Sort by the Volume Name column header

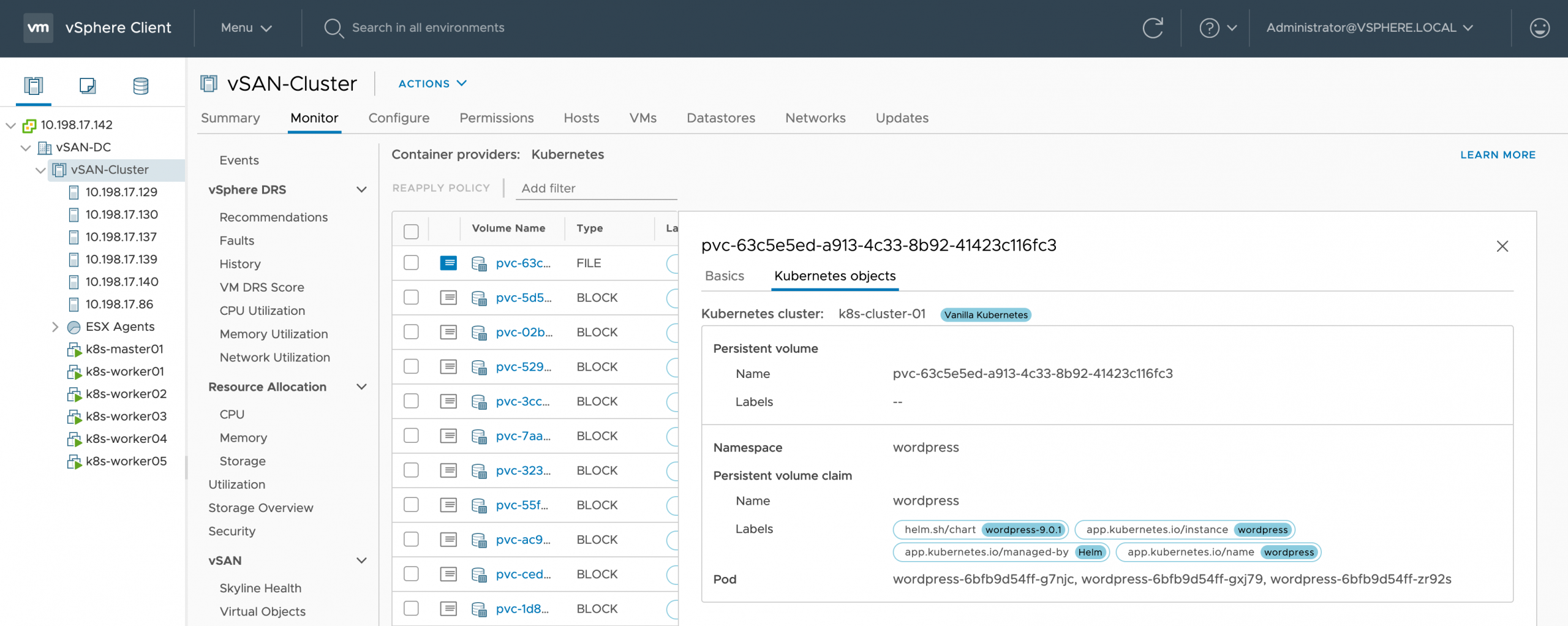pos(508,228)
